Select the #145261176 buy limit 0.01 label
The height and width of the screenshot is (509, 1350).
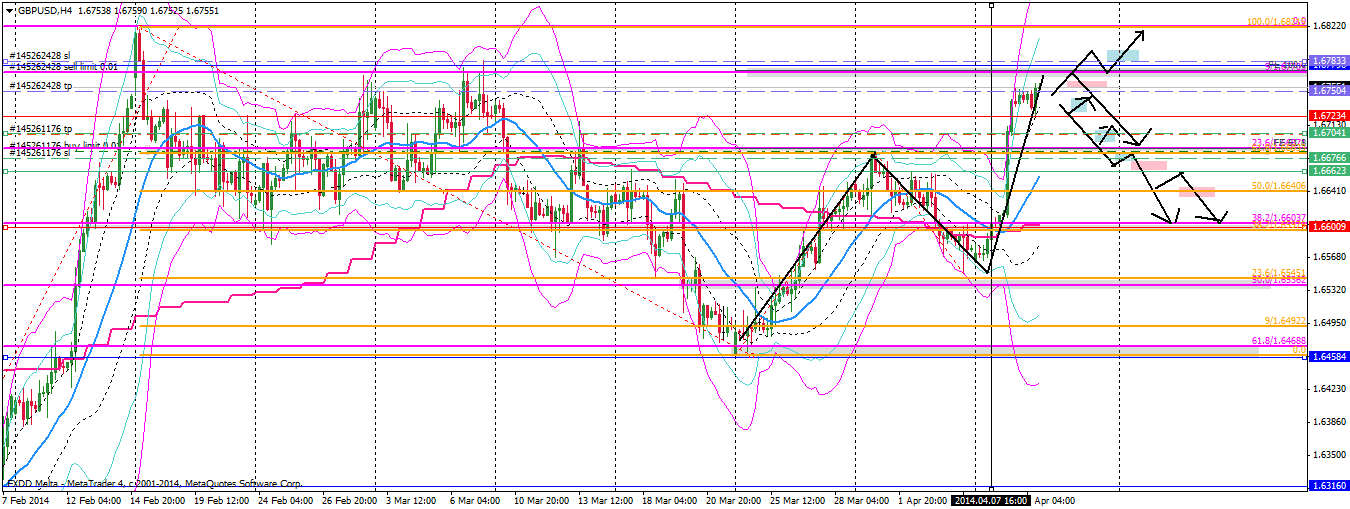pos(64,145)
